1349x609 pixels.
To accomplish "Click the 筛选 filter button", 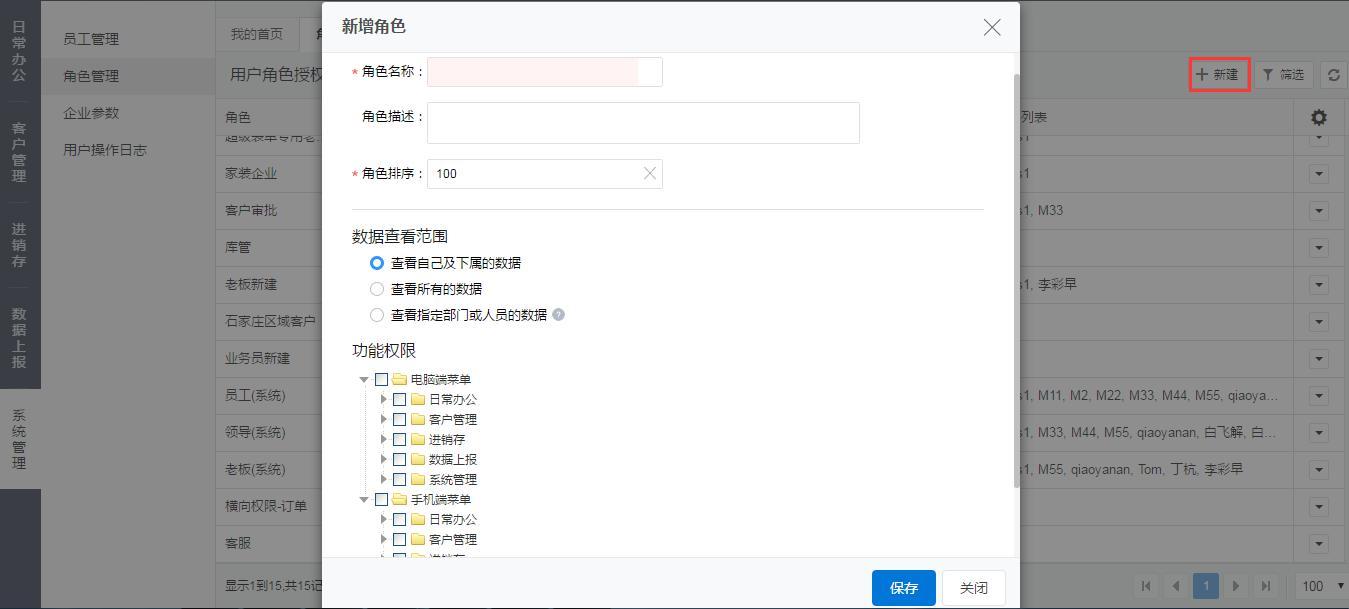I will [x=1282, y=74].
